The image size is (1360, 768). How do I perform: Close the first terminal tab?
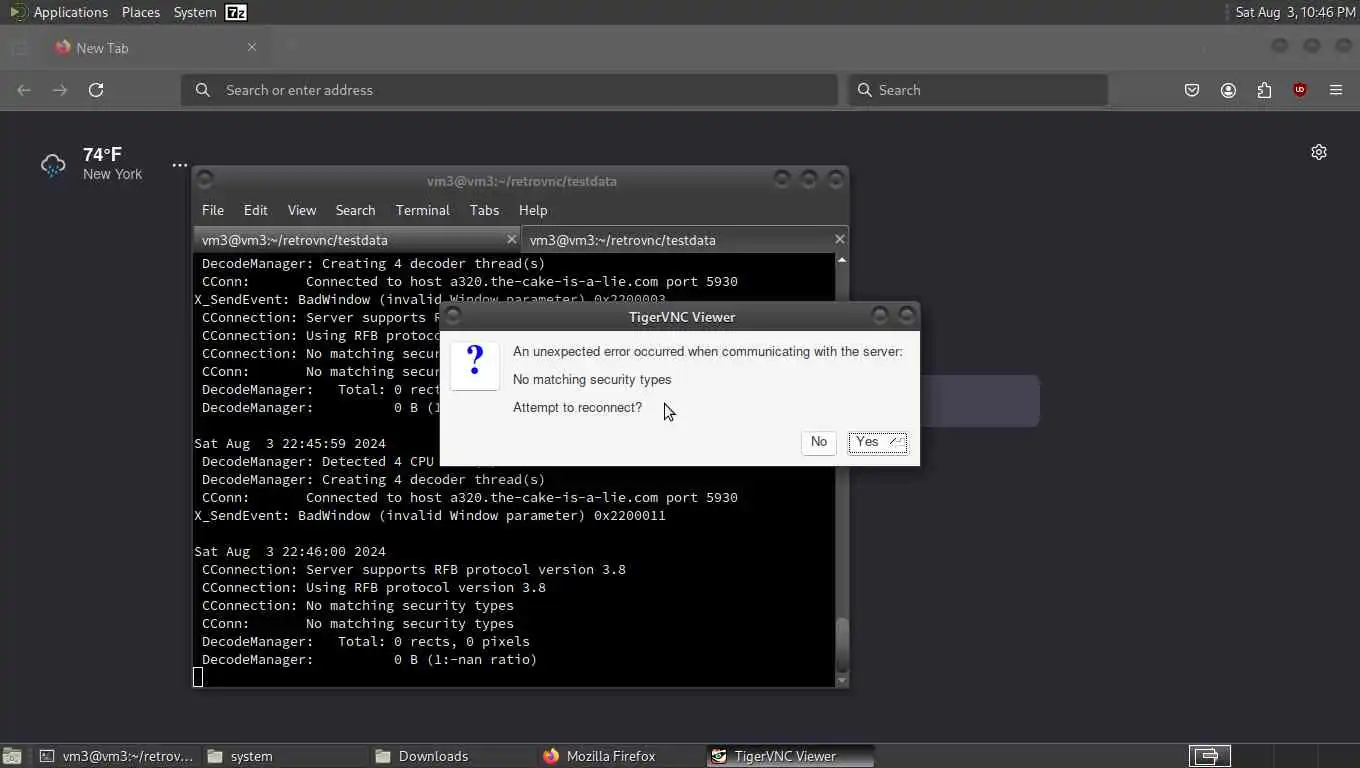point(511,239)
